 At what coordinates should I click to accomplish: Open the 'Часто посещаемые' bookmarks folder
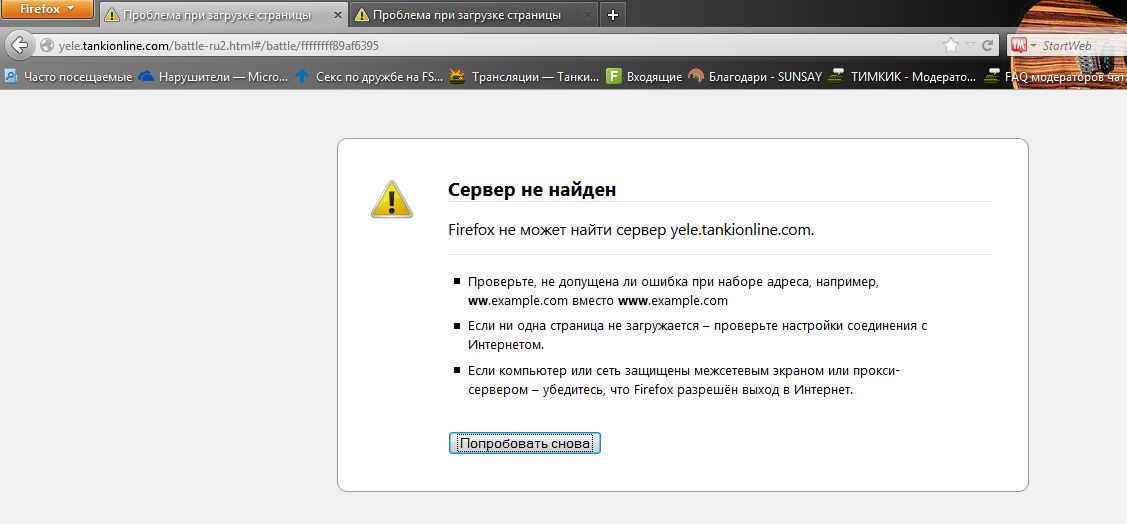tap(68, 76)
